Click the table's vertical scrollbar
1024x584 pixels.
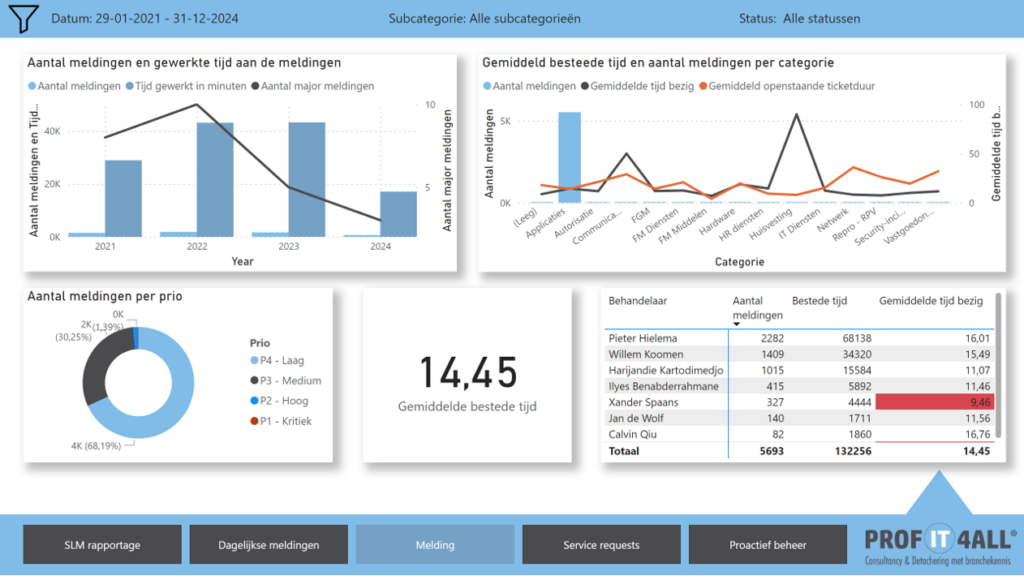click(997, 360)
